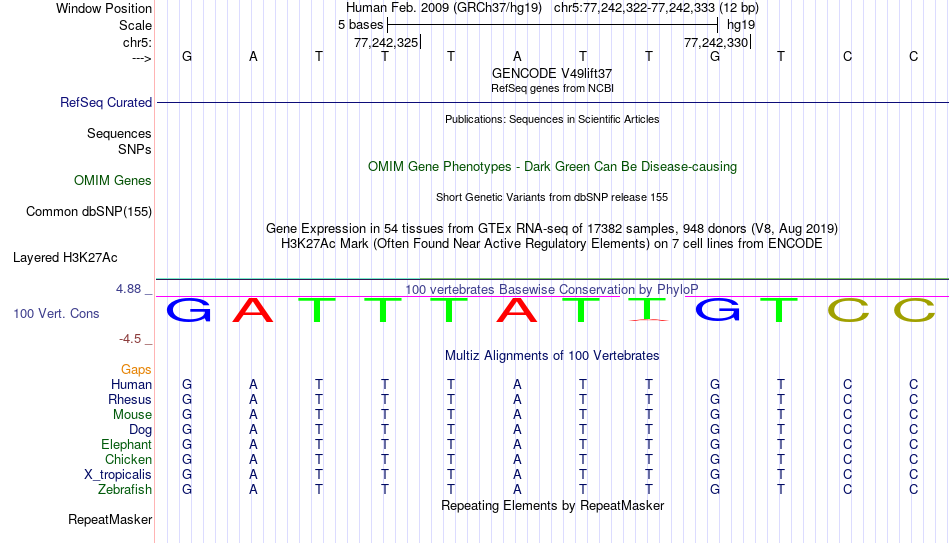Select the Mouse species row label
The image size is (950, 543).
click(132, 415)
